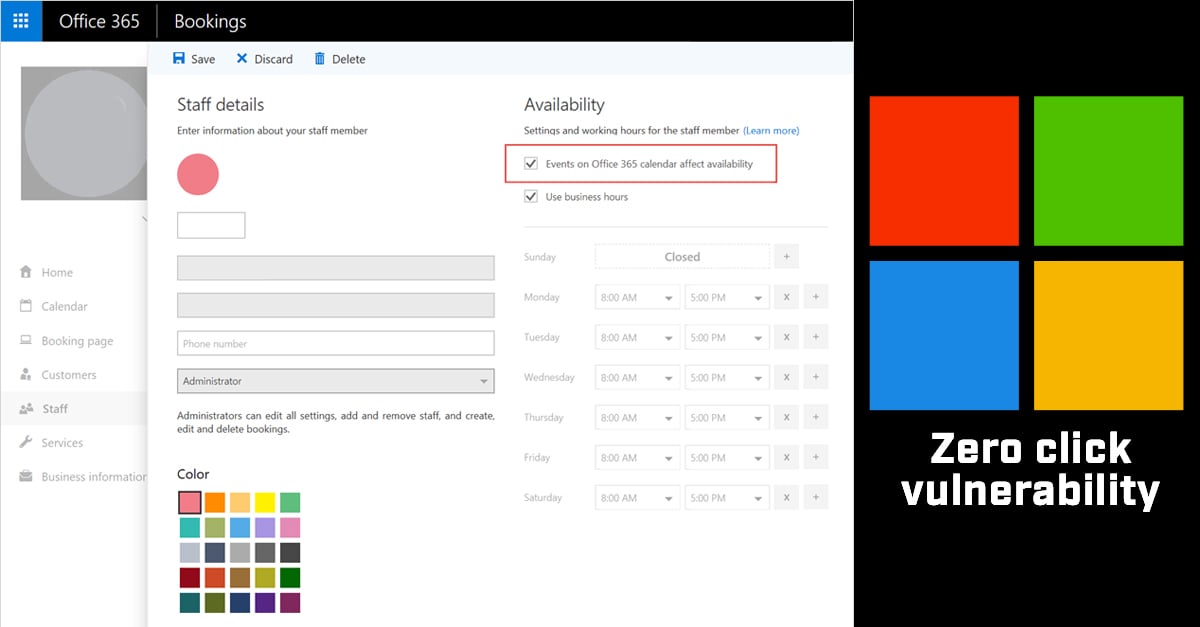Add Friday time slot with plus
The image size is (1200, 627).
point(816,457)
